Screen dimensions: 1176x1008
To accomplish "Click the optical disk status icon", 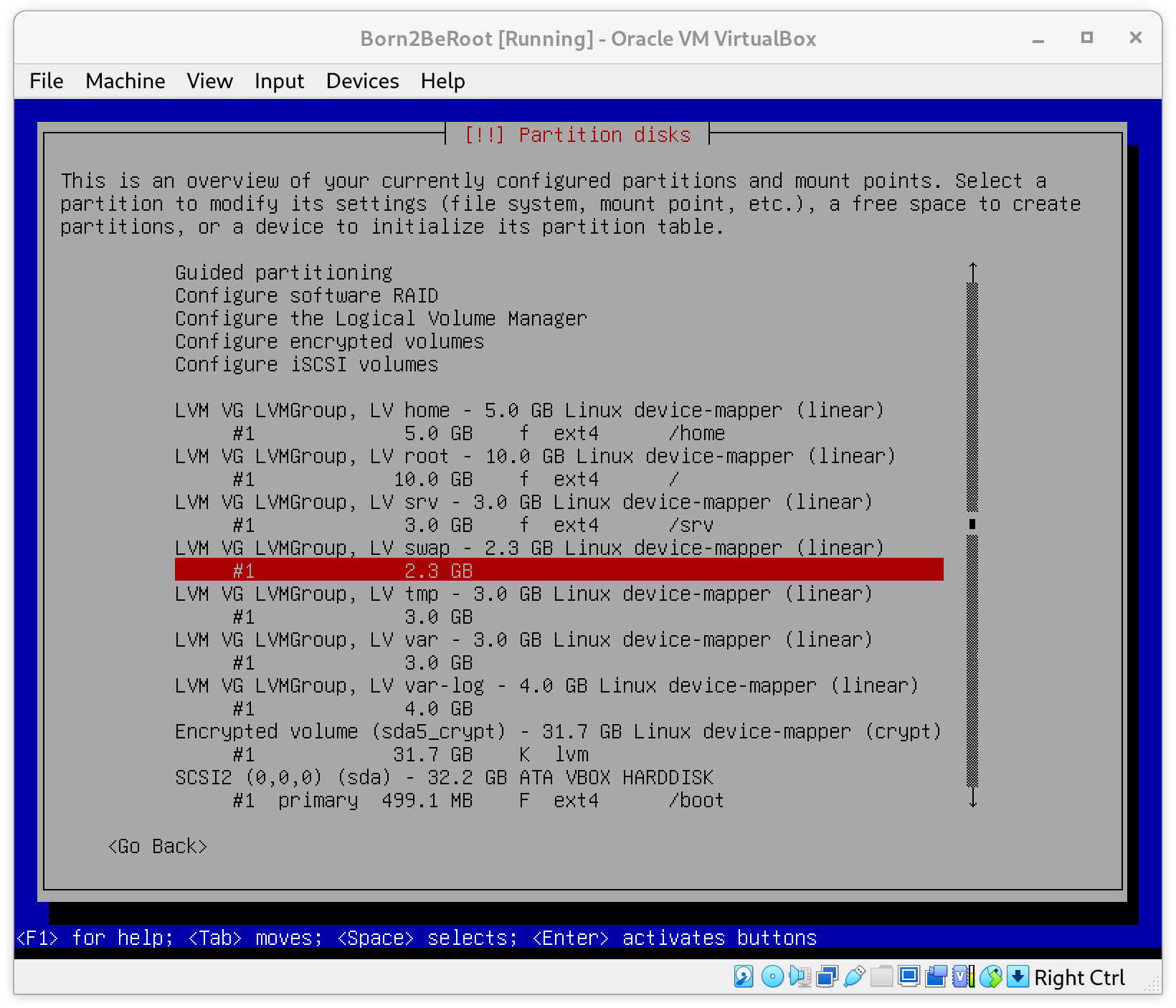I will [x=772, y=977].
